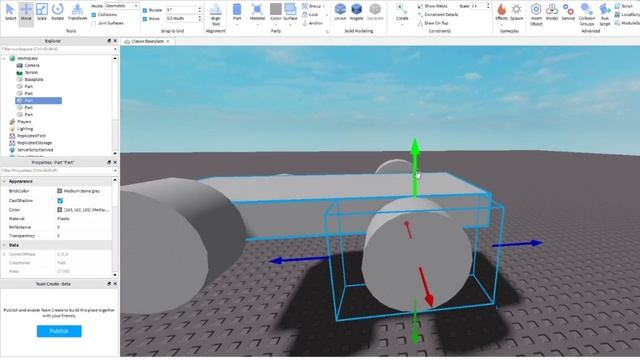Image resolution: width=640 pixels, height=360 pixels.
Task: Activate the Select tool
Action: [x=10, y=12]
